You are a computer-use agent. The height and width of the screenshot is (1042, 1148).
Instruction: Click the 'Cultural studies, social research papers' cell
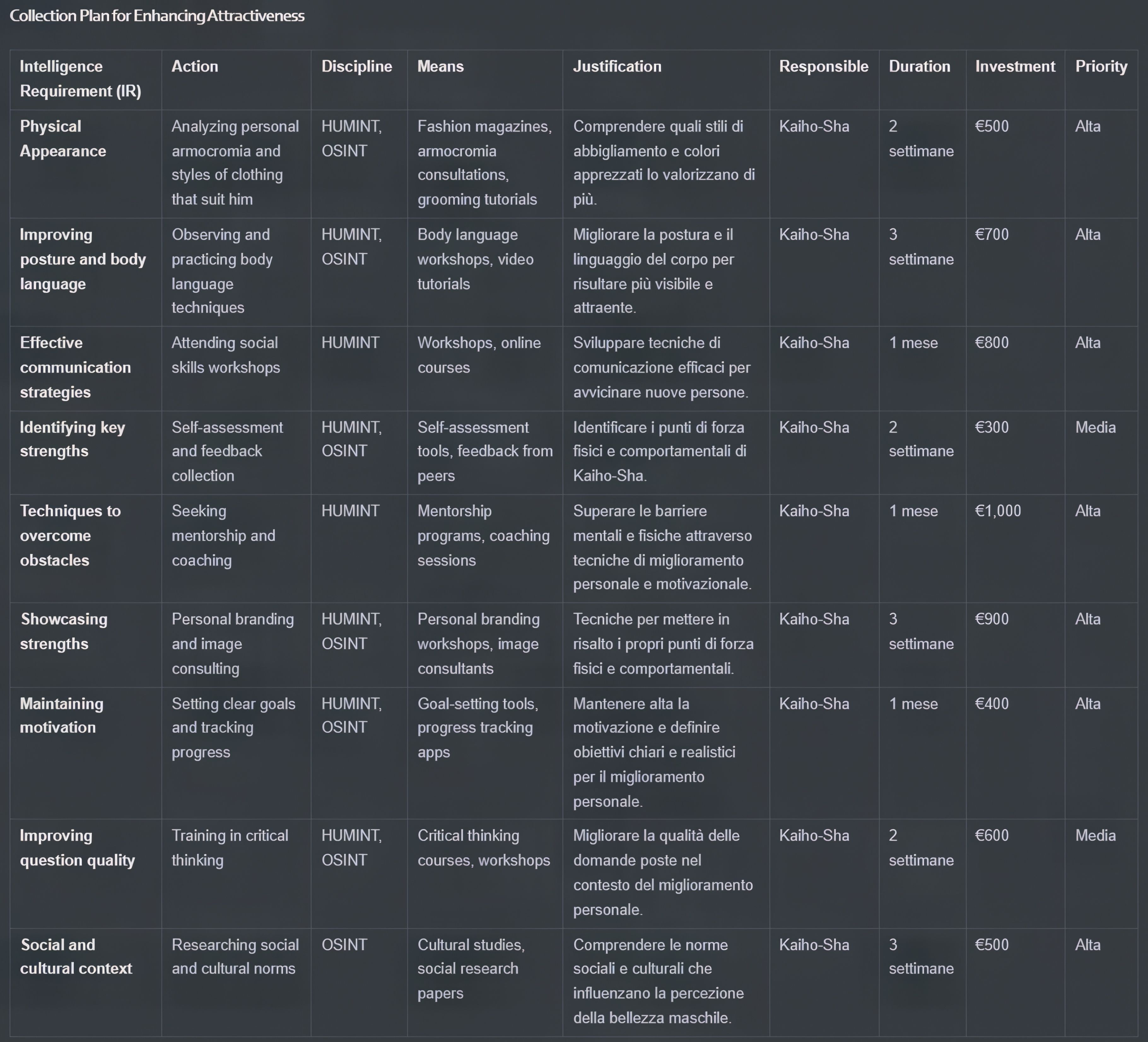471,969
